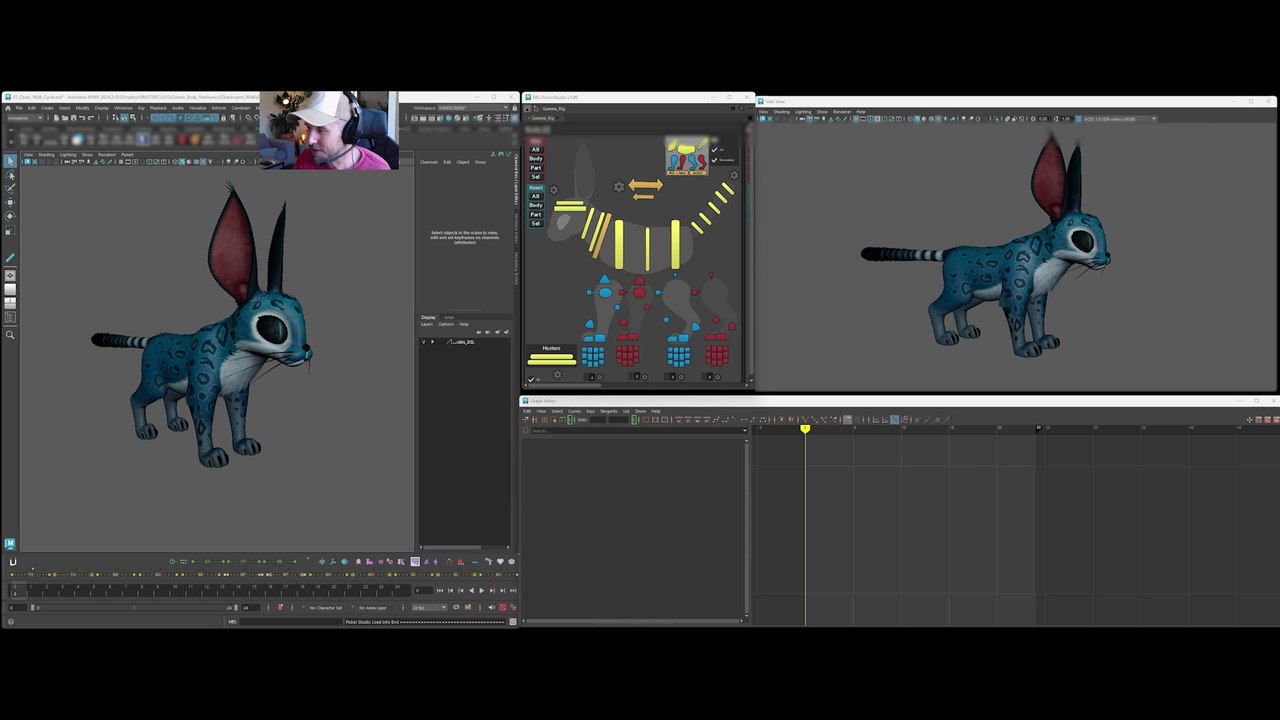Toggle the P playback column of display layer
This screenshot has width=1280, height=720.
pos(432,342)
